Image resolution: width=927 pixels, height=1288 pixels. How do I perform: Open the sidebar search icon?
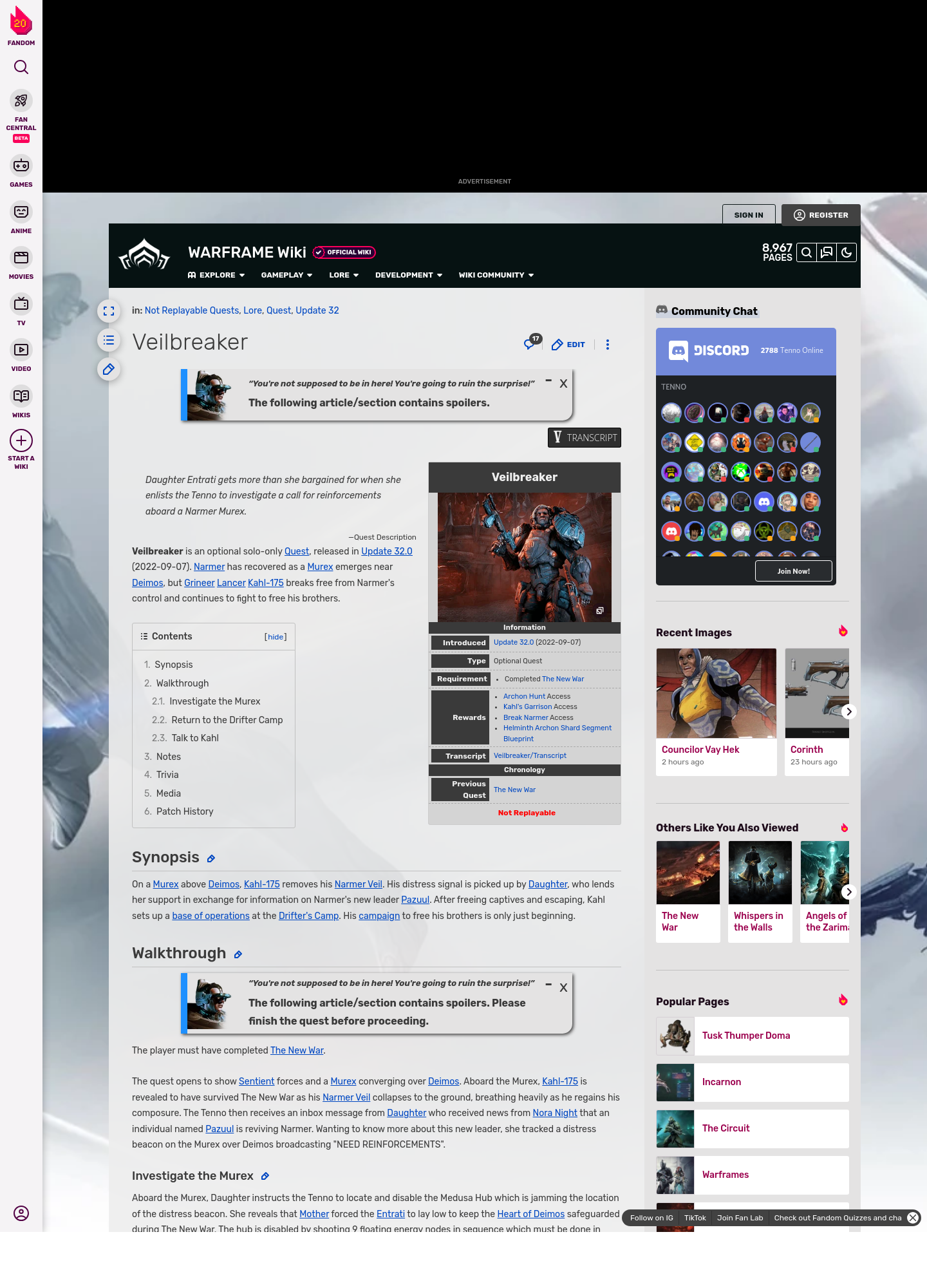[x=21, y=67]
